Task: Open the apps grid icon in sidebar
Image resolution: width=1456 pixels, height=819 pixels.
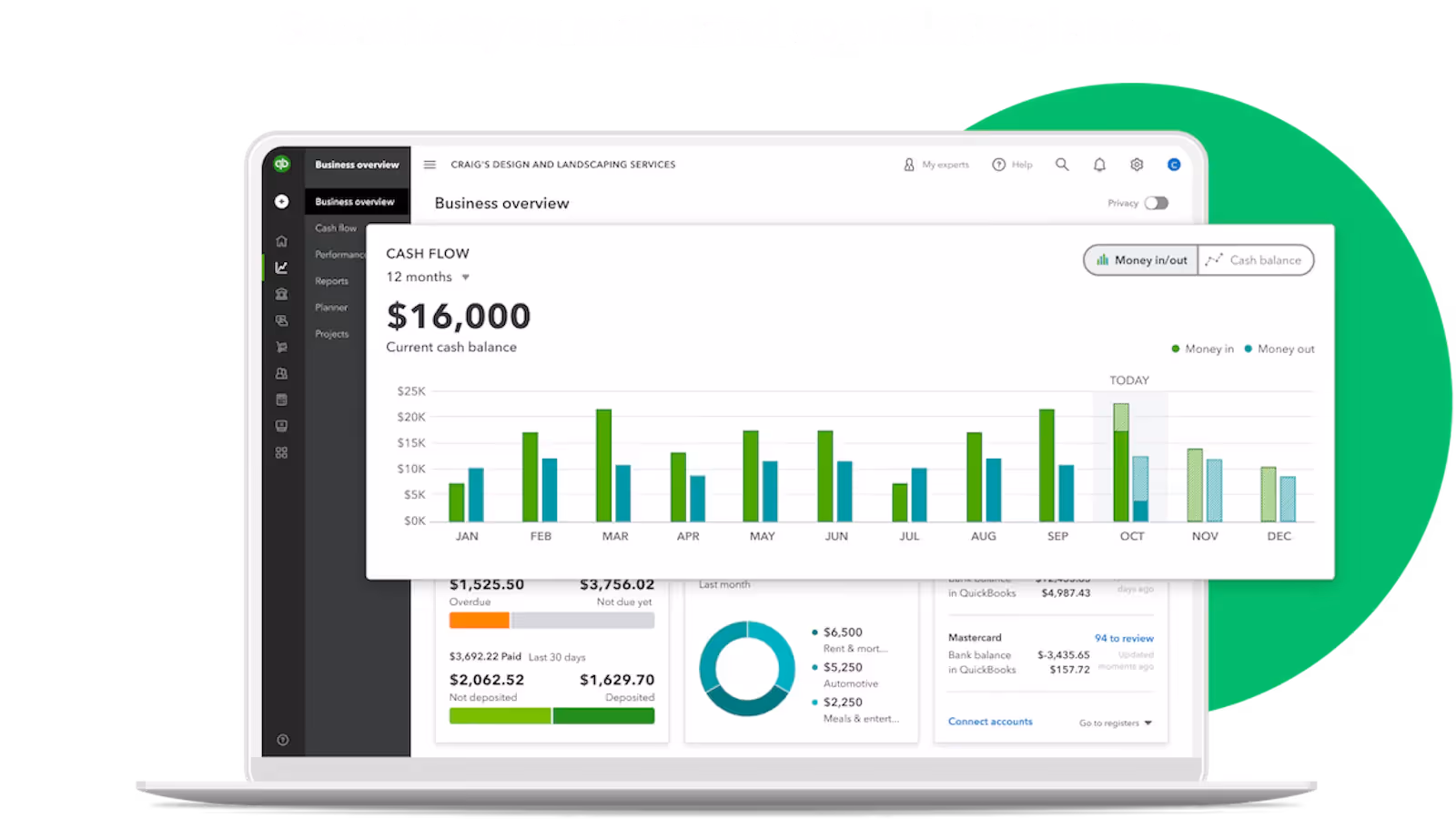Action: coord(282,452)
